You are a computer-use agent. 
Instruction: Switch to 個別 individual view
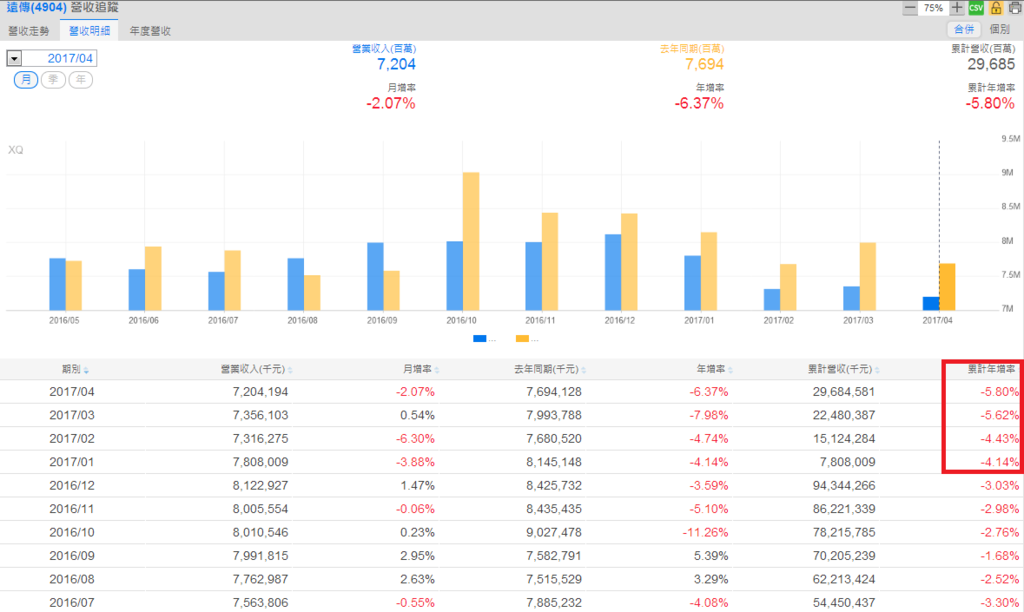(1000, 29)
